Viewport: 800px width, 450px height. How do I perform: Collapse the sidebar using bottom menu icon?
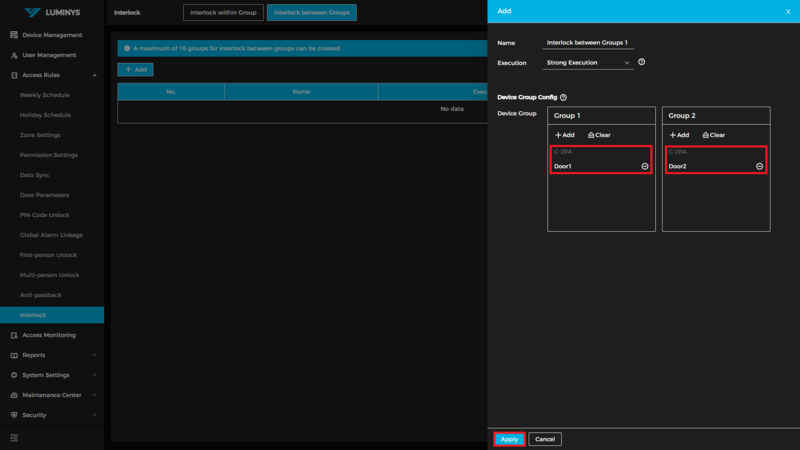point(14,438)
